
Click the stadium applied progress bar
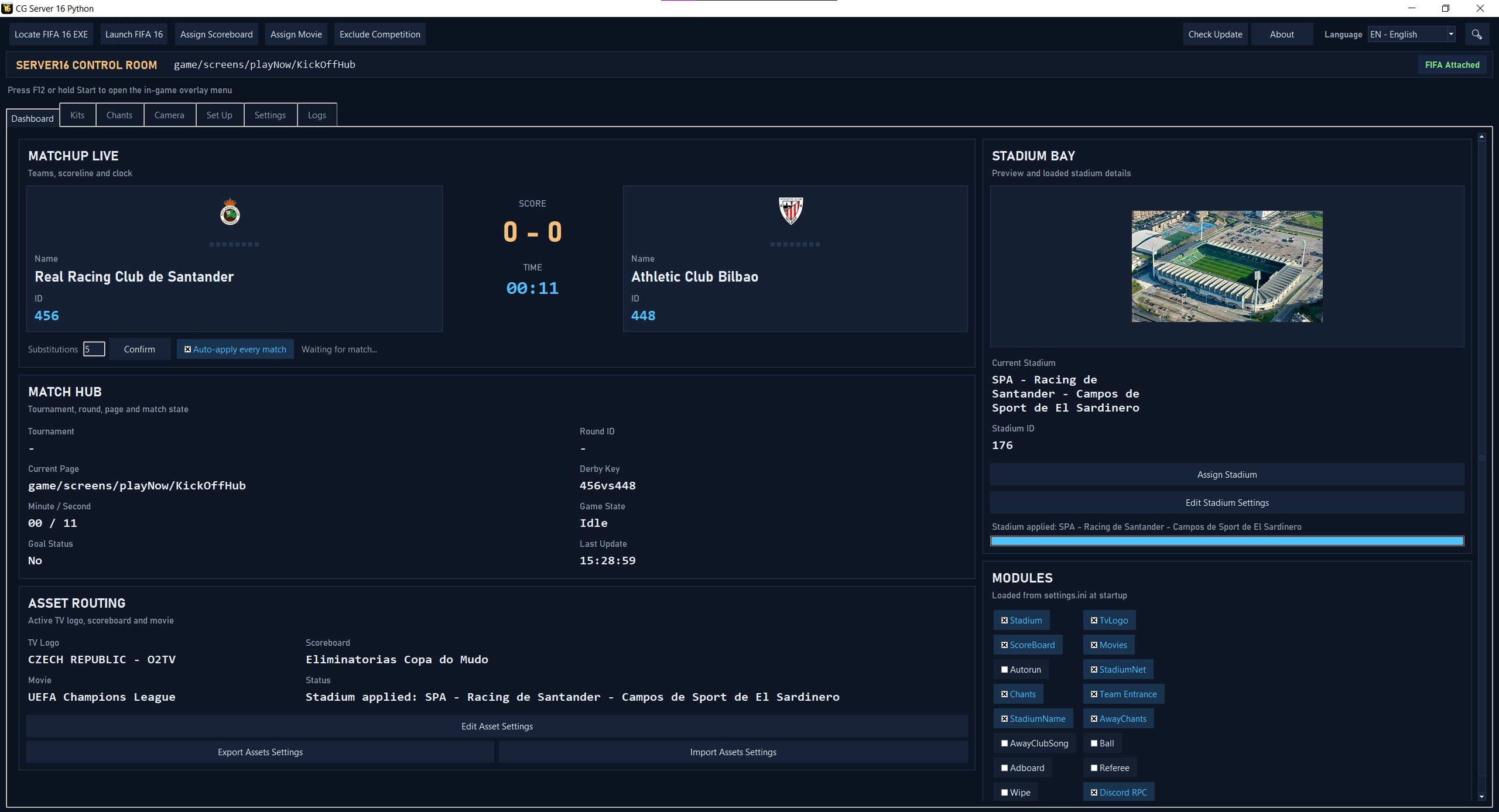[1227, 541]
